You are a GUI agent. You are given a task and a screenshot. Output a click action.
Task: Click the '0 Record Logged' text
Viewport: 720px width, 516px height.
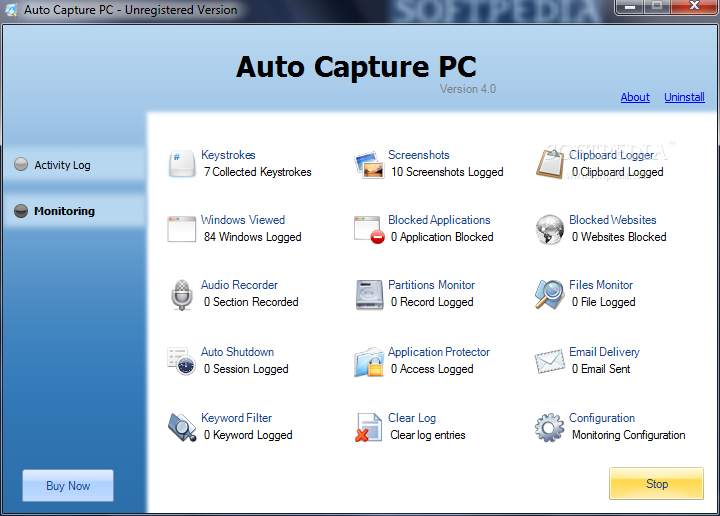coord(432,302)
